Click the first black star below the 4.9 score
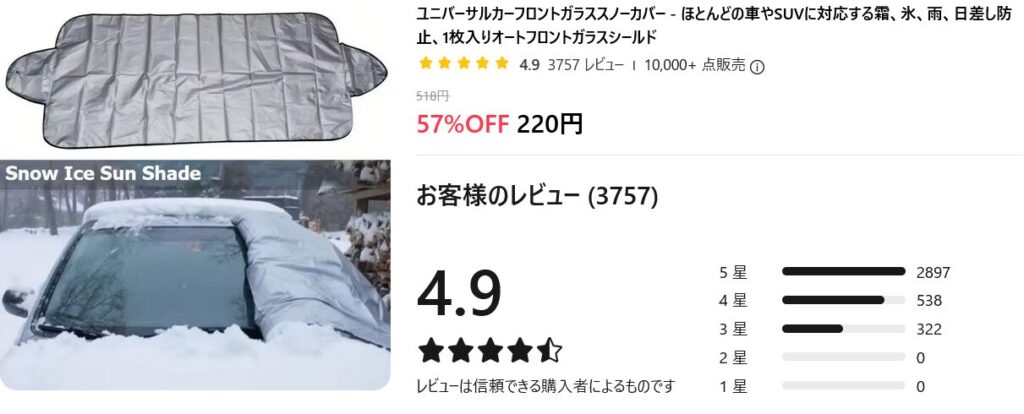Screen dimensions: 1024x414 (432, 351)
